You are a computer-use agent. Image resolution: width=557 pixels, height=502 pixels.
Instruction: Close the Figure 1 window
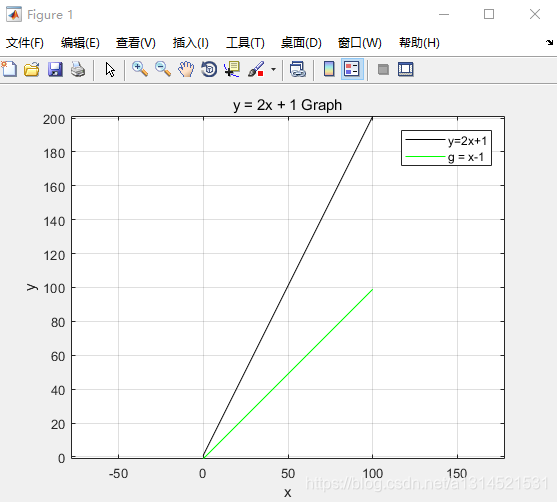(535, 15)
